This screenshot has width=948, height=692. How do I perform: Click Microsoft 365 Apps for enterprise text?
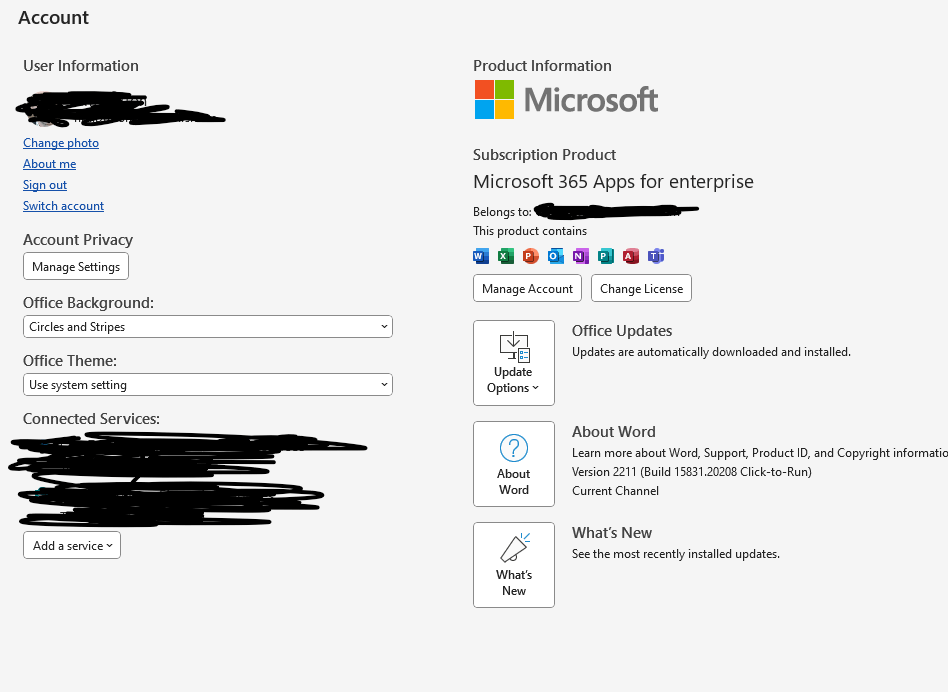[613, 181]
